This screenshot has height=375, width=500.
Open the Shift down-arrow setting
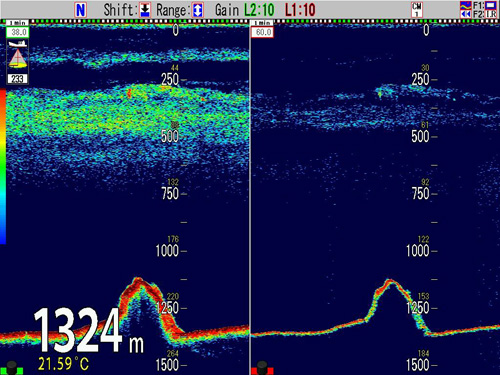[x=145, y=10]
